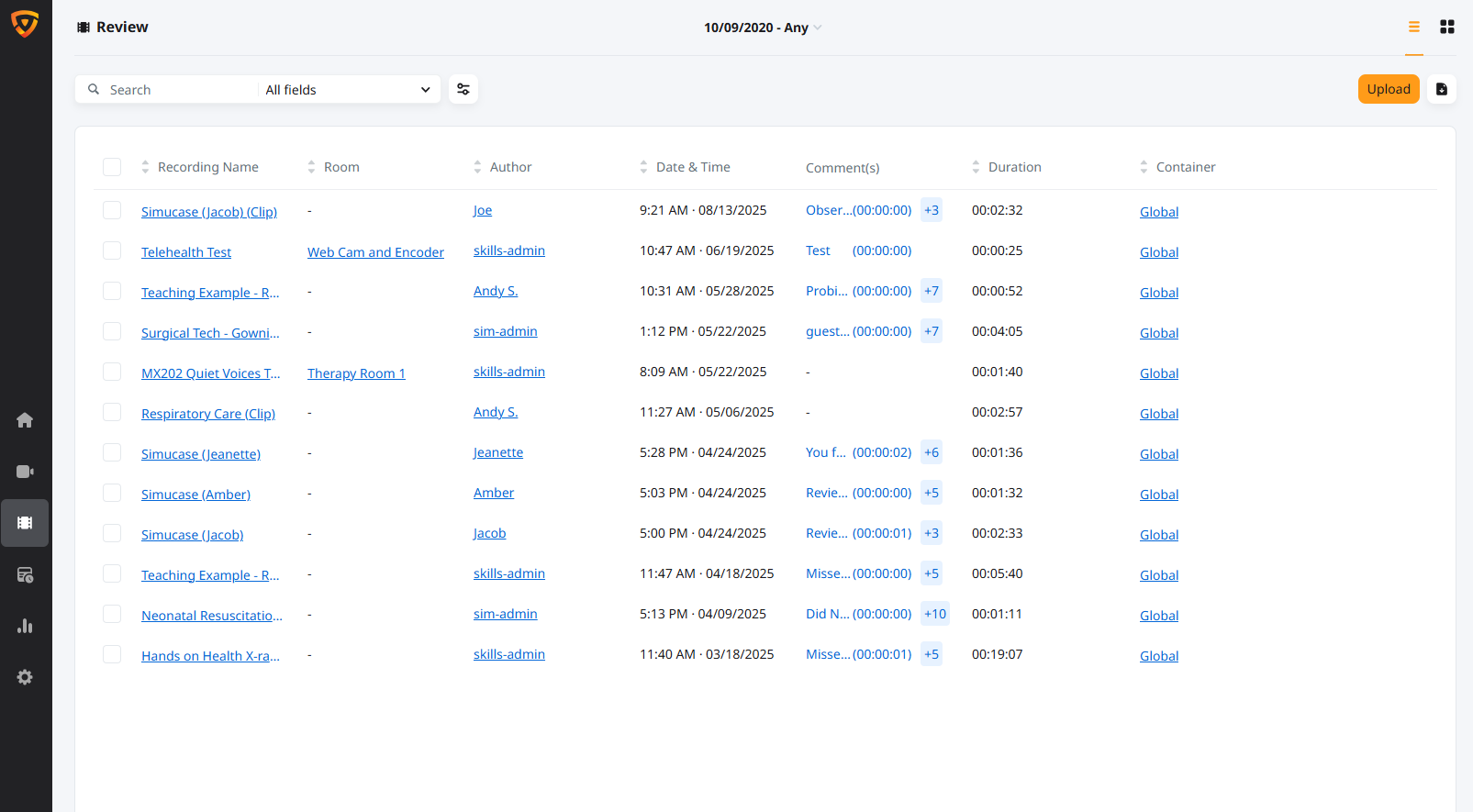Click the filter sliders icon beside search
Image resolution: width=1473 pixels, height=812 pixels.
(463, 89)
